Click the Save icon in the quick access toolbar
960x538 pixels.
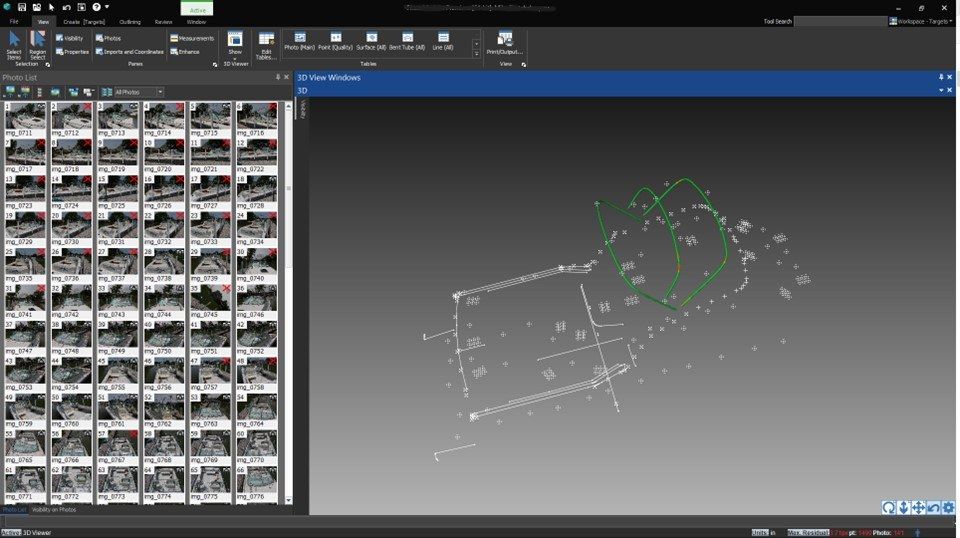[22, 7]
